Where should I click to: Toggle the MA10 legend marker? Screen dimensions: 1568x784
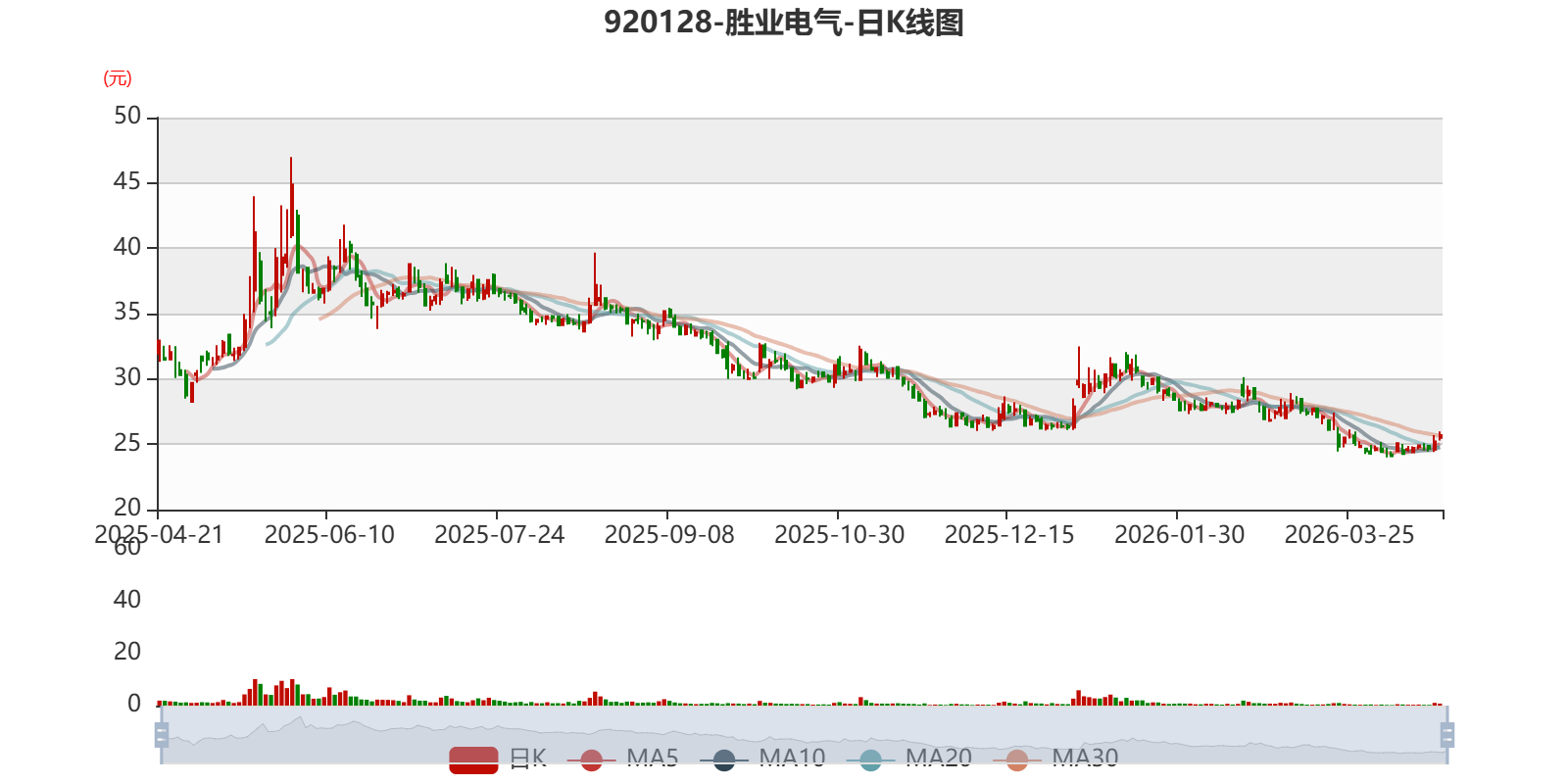click(x=724, y=759)
